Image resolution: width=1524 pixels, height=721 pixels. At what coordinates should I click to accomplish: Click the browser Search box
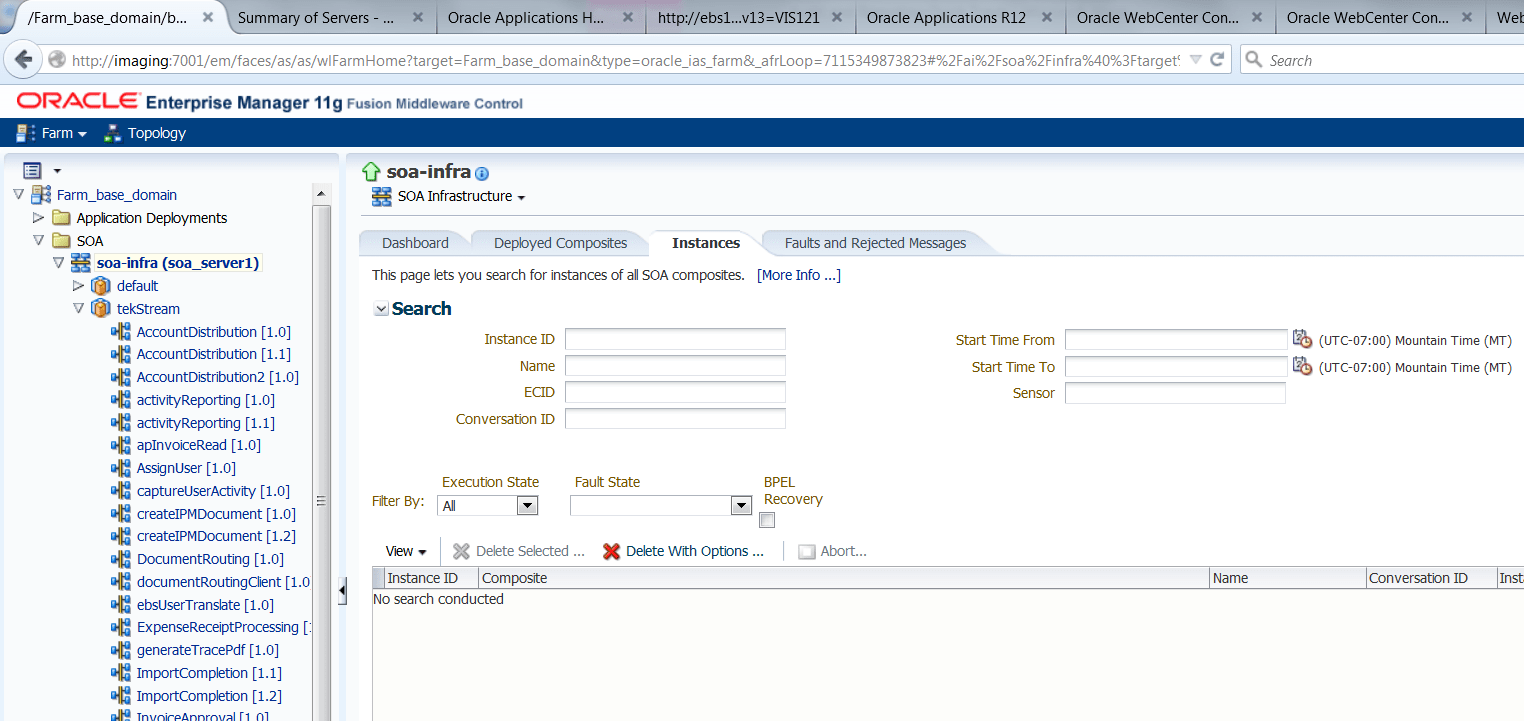coord(1382,60)
